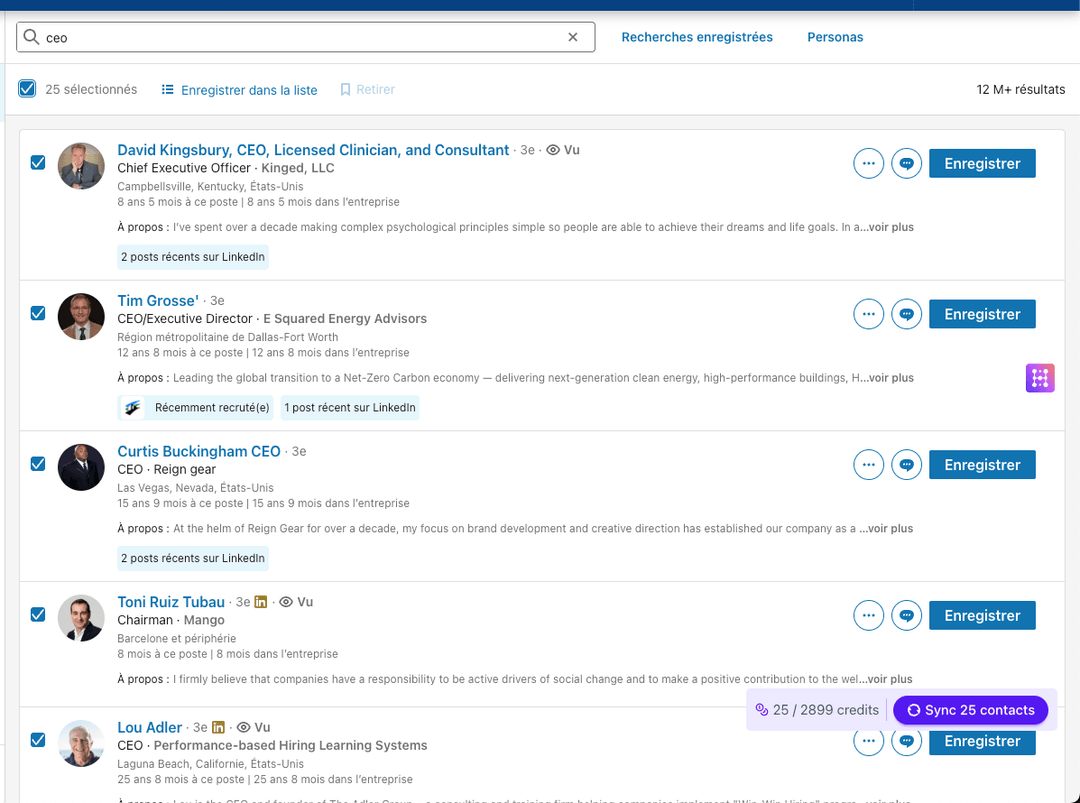The image size is (1080, 803).
Task: Uncheck the select-all 25 sélectionnés checkbox
Action: pos(27,89)
